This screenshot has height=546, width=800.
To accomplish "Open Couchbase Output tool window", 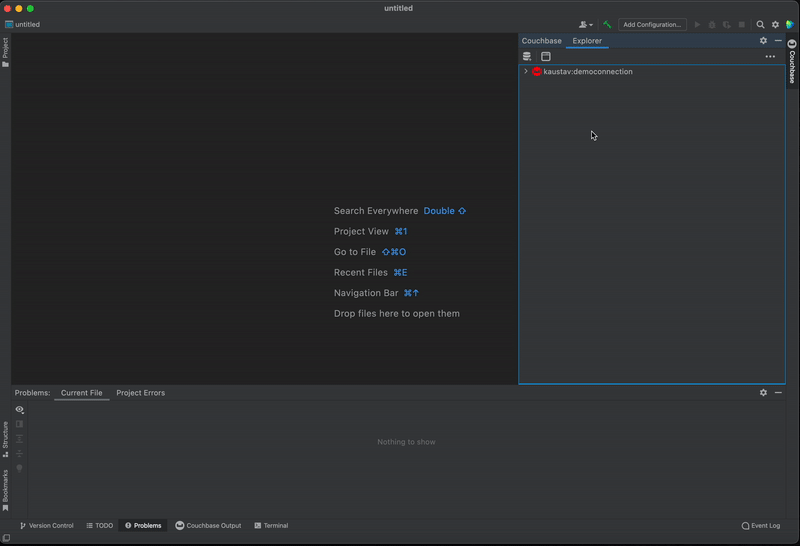I will [208, 526].
